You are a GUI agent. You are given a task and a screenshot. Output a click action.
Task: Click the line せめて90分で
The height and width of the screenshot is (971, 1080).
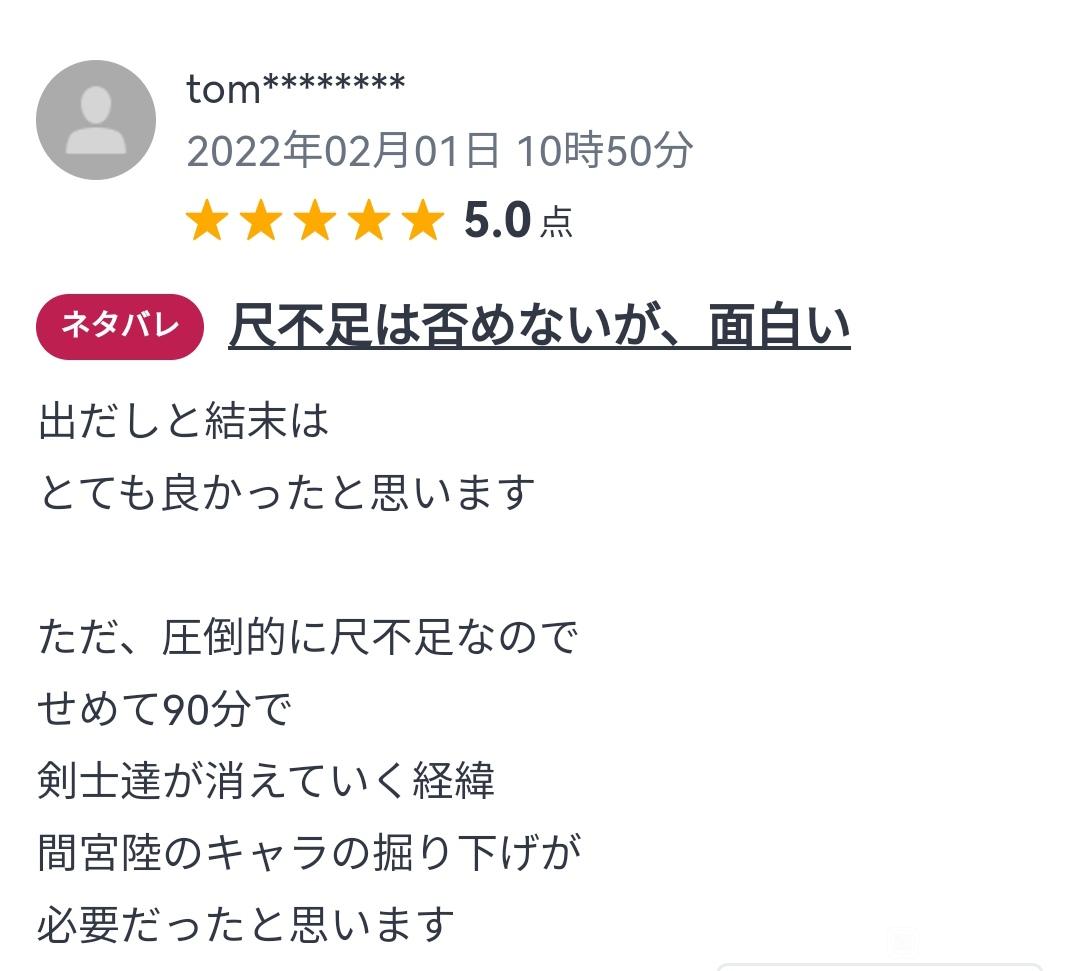click(165, 709)
